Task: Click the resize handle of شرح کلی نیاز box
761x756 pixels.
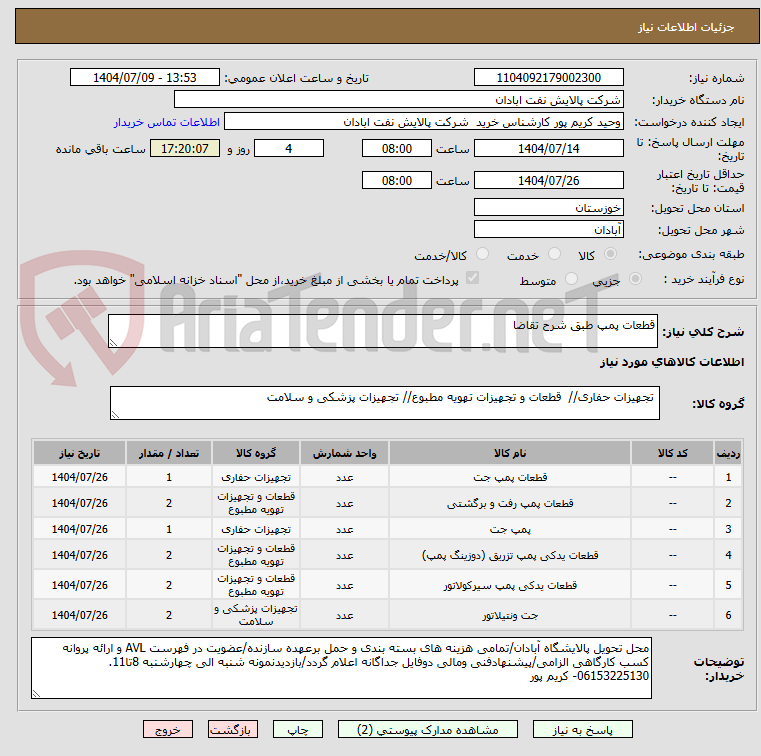Action: [114, 343]
